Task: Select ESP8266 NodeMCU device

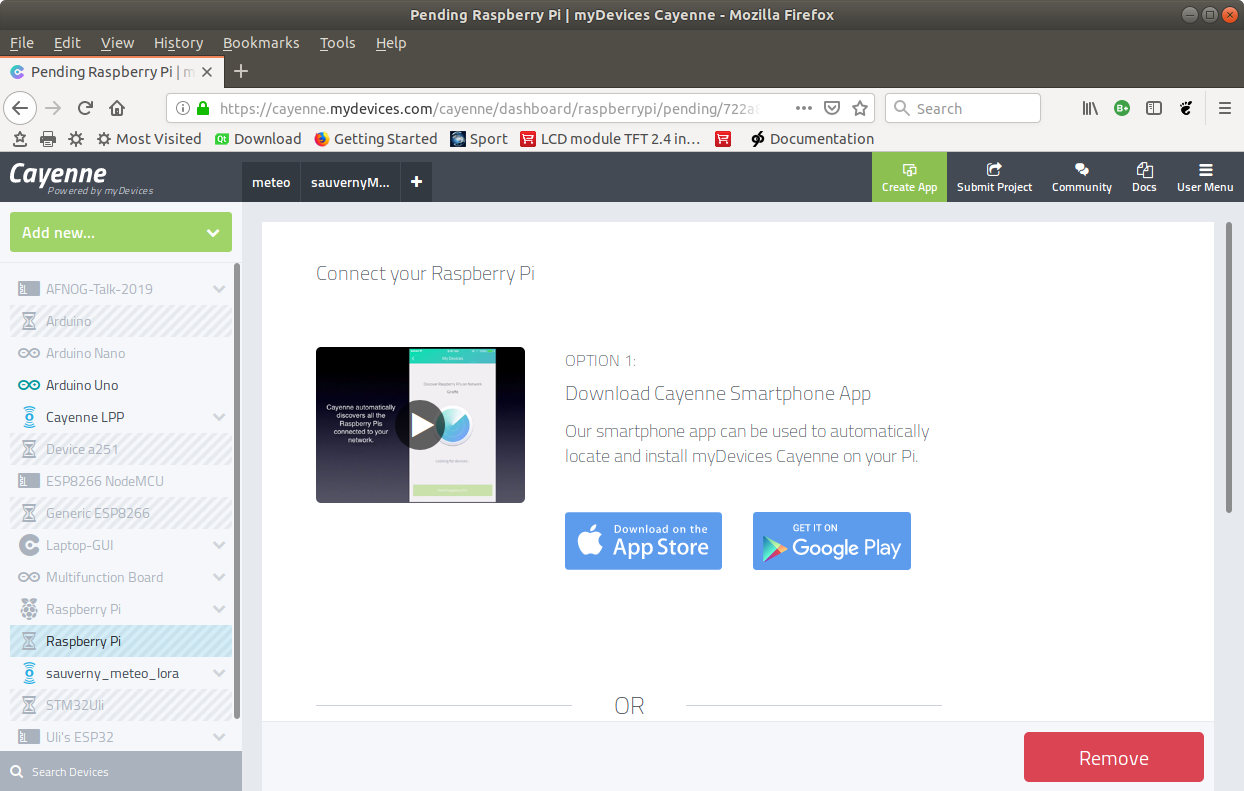Action: click(x=121, y=481)
